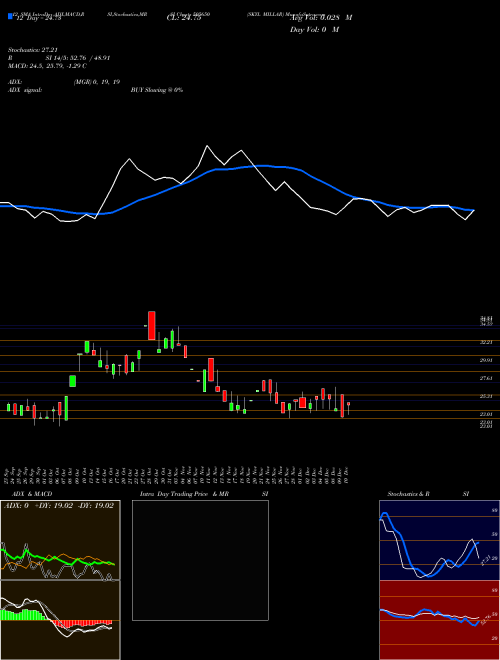Click the 27.61 price axis label
Screen dimensions: 500x660
(486, 378)
